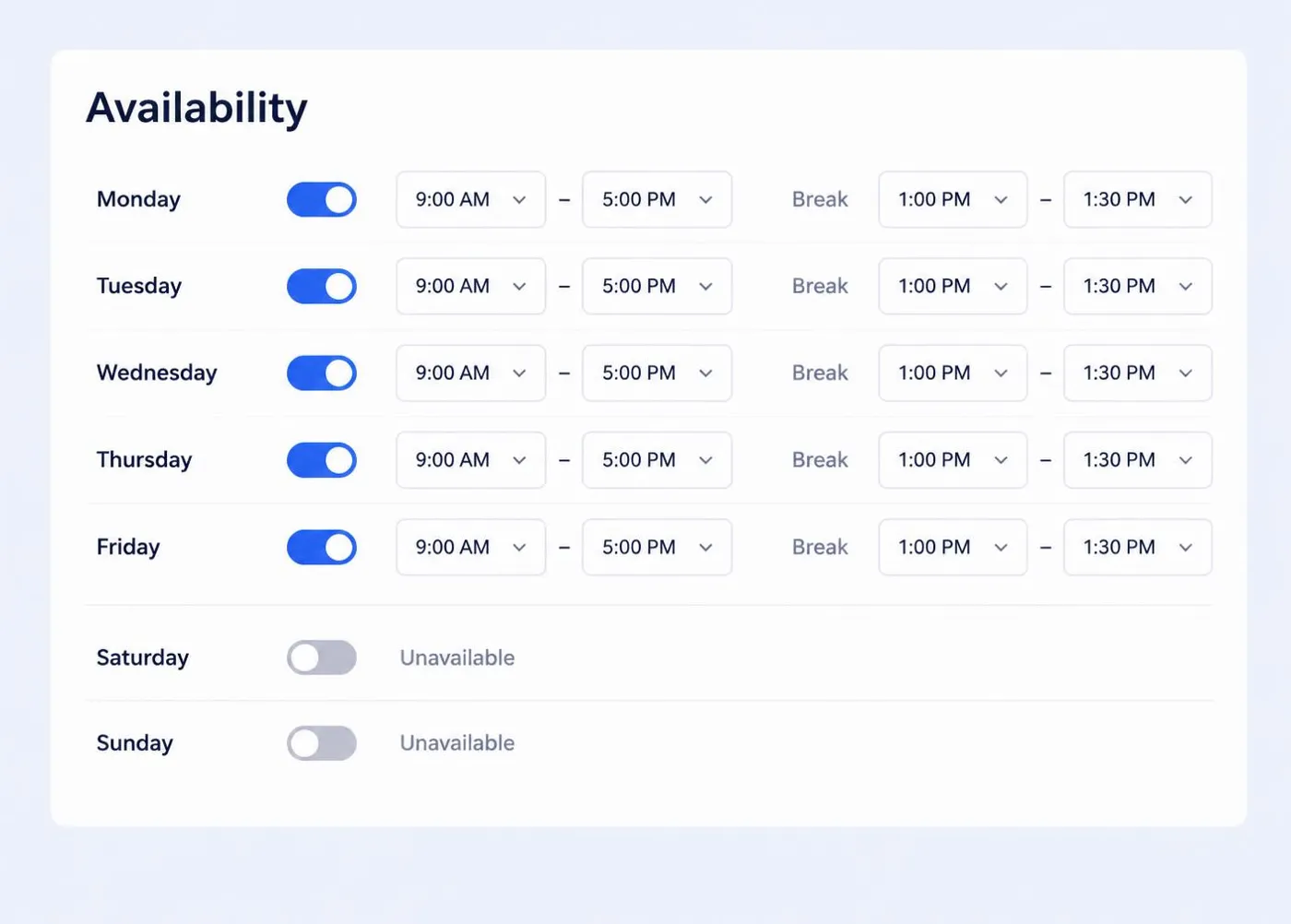This screenshot has height=924, width=1291.
Task: Open Monday break end 1:30 PM dropdown
Action: [x=1138, y=199]
